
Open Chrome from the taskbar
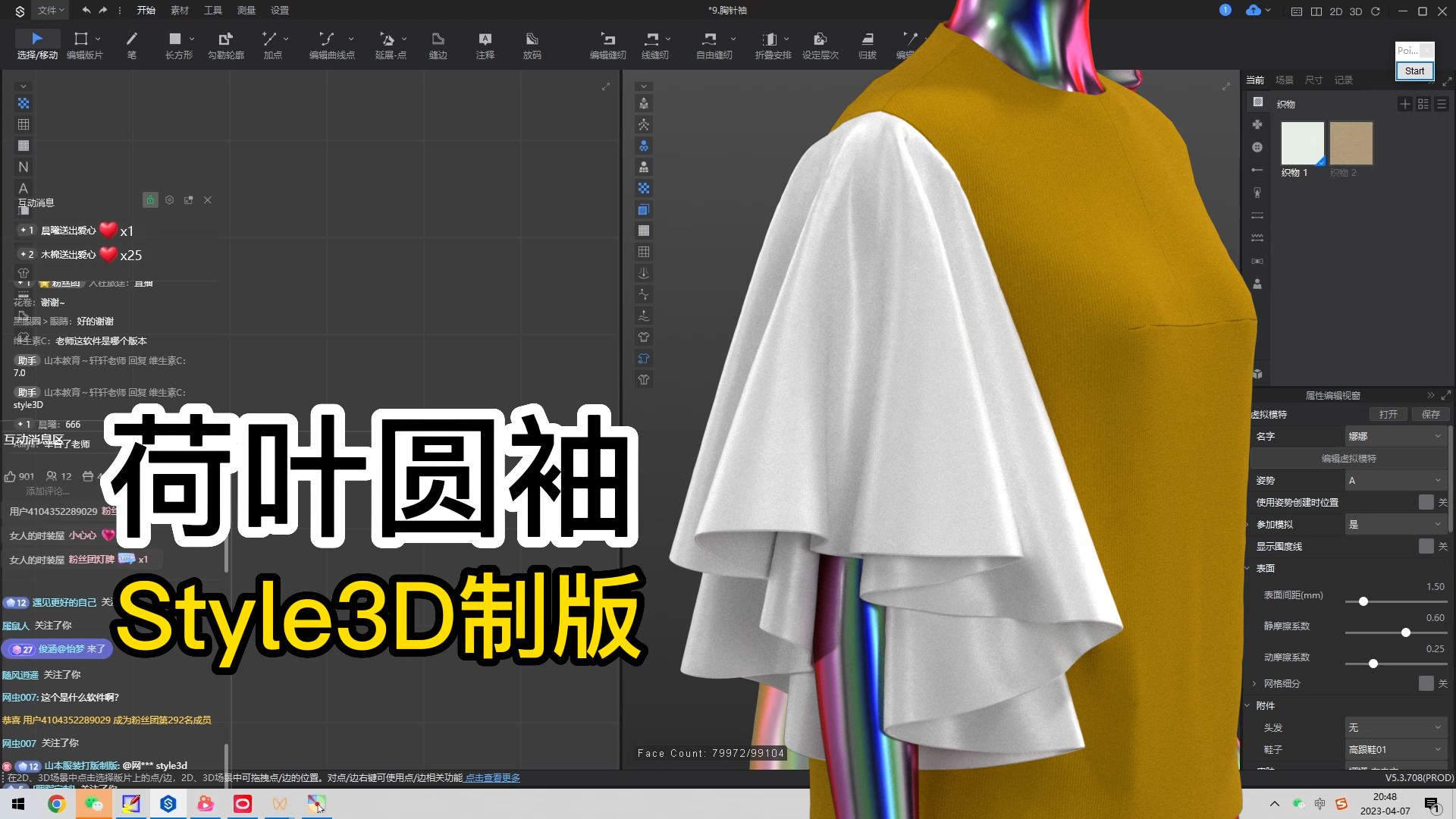click(56, 804)
